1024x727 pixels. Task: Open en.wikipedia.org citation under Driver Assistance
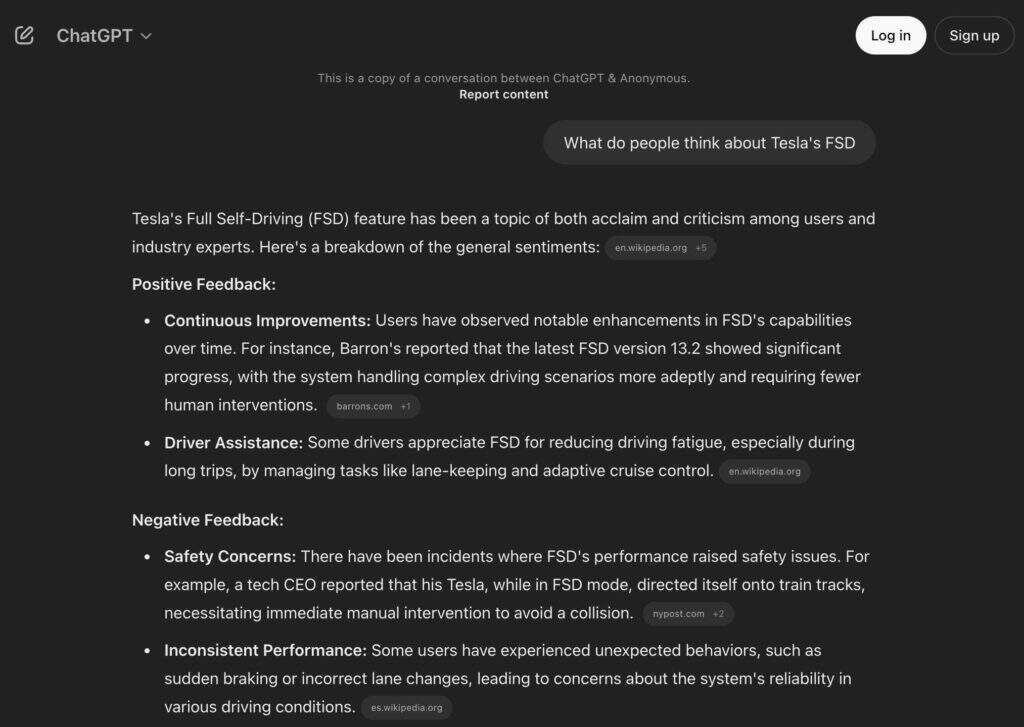tap(764, 471)
